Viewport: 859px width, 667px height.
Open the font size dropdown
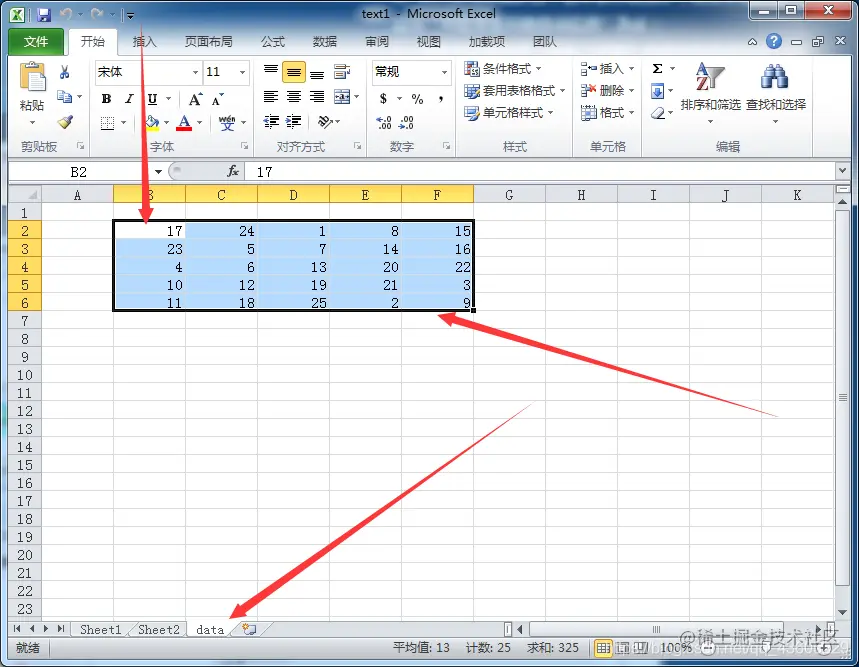[242, 72]
